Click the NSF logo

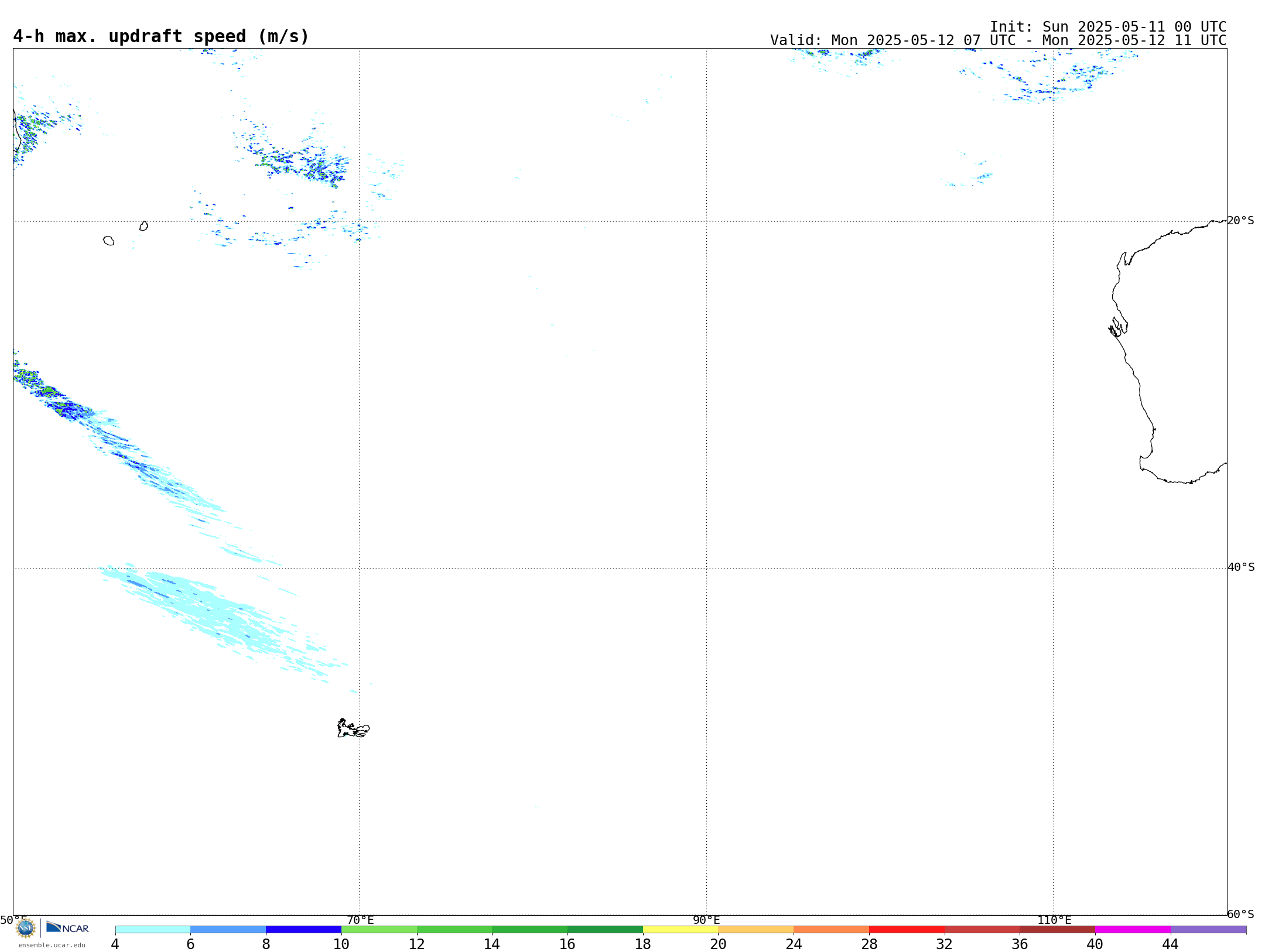click(26, 928)
